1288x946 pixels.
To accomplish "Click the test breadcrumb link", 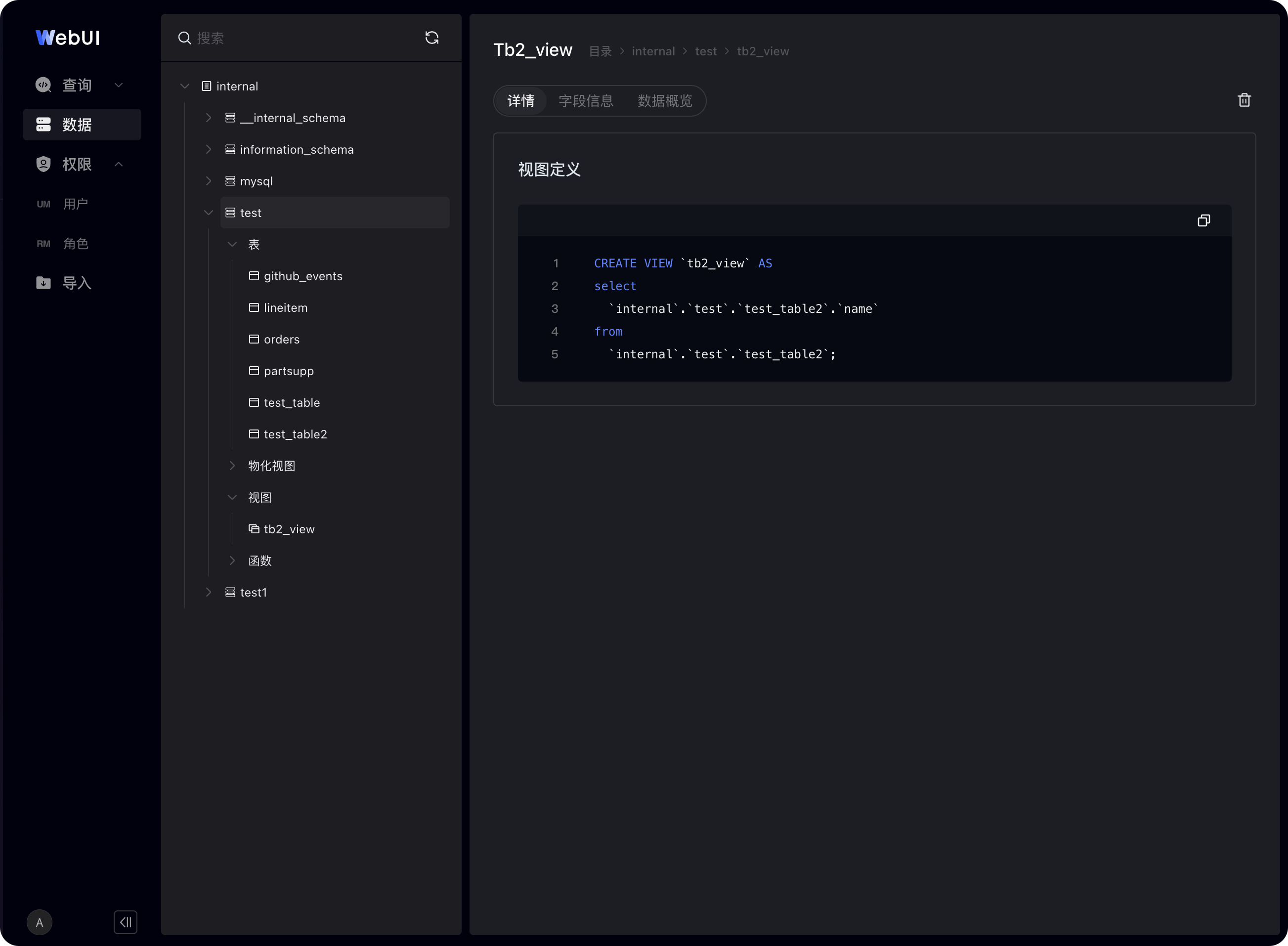I will (x=706, y=51).
